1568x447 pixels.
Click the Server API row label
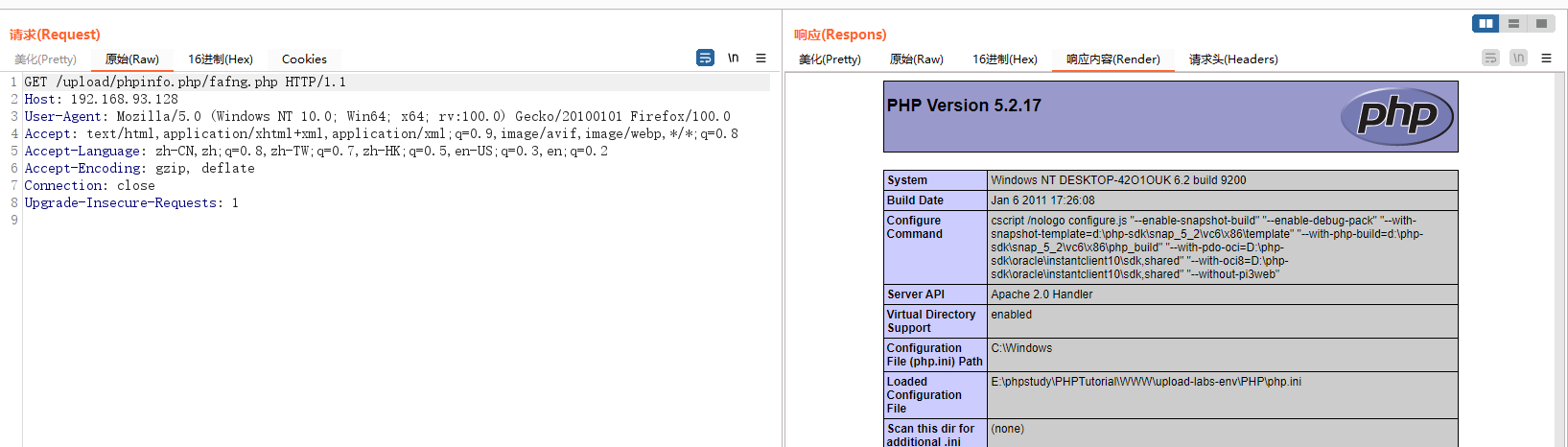[x=935, y=294]
